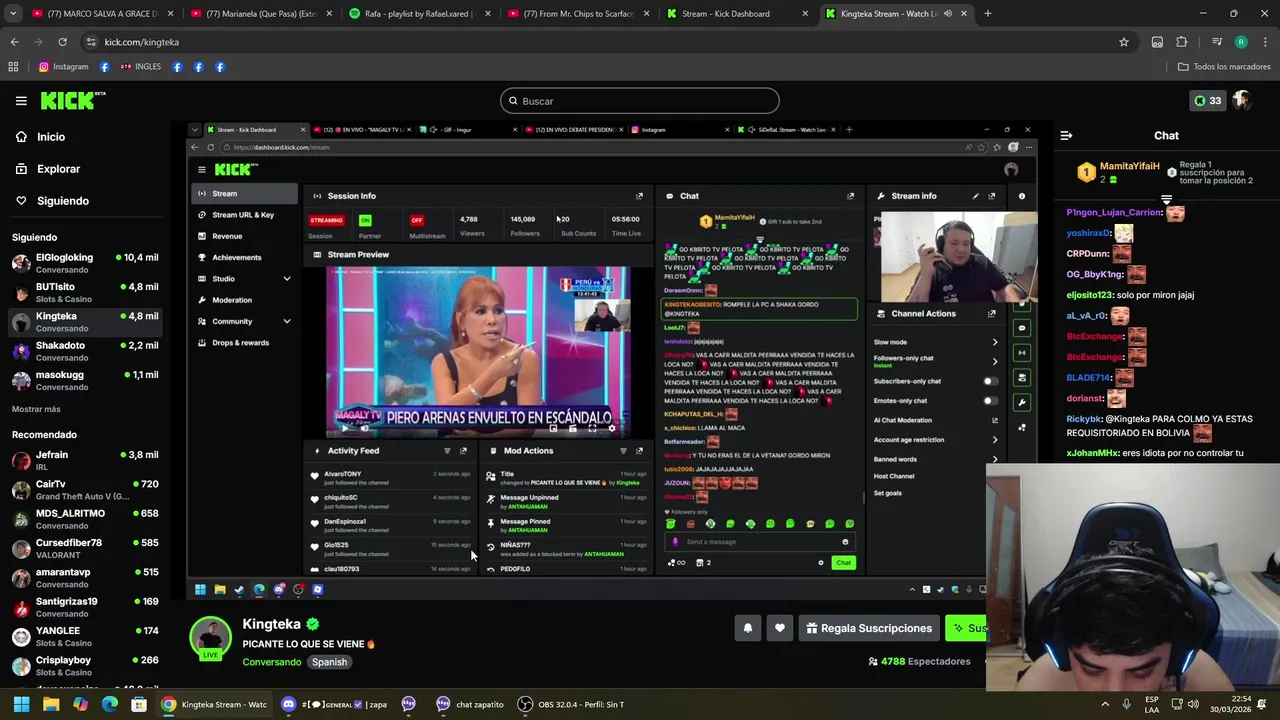Open Inicio in Kick sidebar
The width and height of the screenshot is (1280, 720).
[51, 137]
